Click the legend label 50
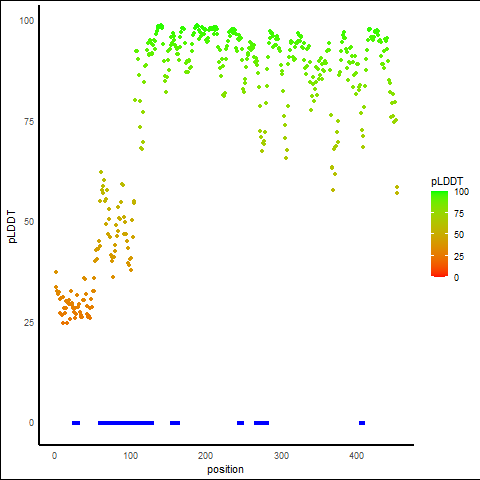The image size is (480, 480). [x=459, y=235]
